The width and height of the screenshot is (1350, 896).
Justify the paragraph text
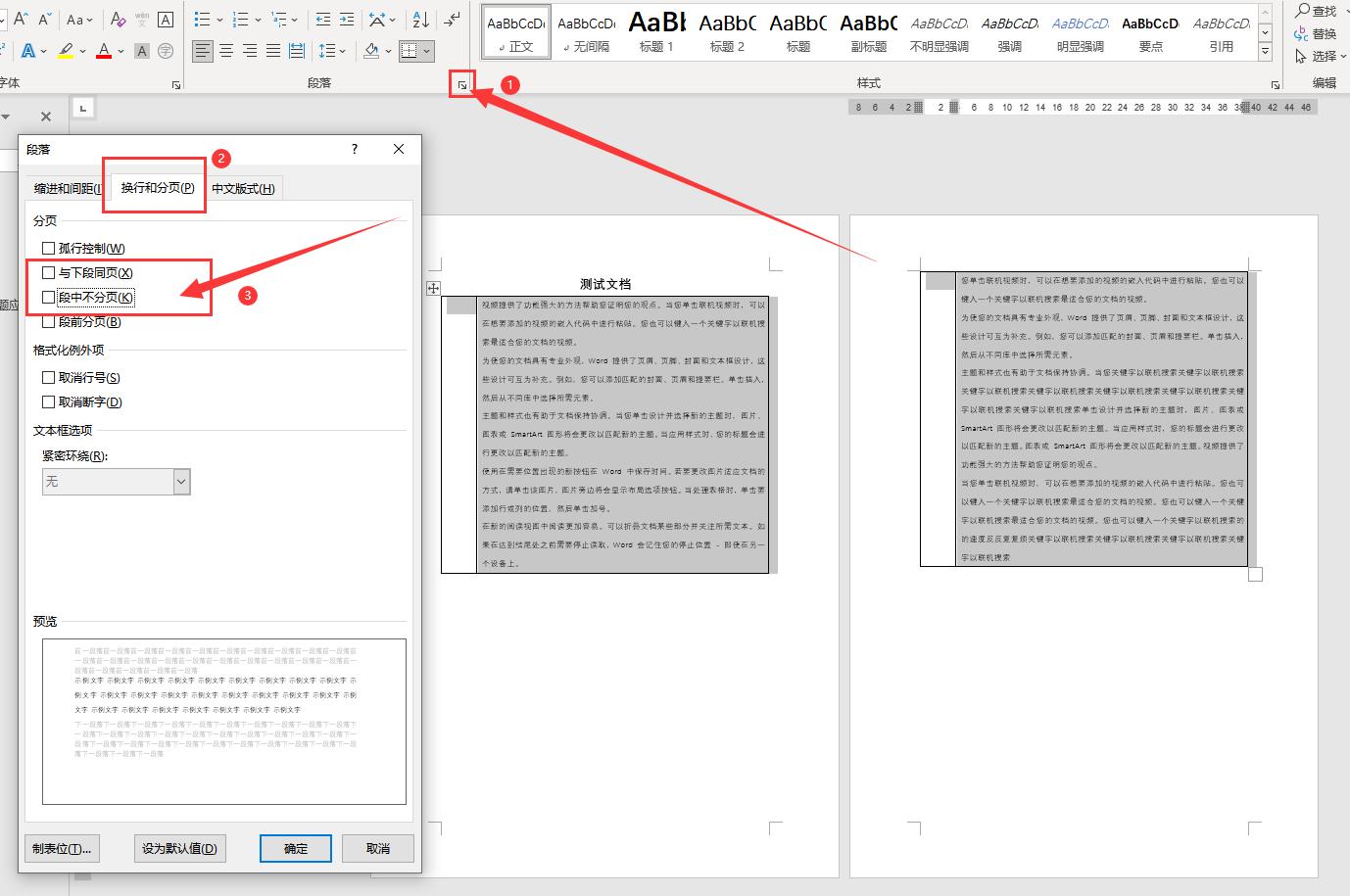273,51
